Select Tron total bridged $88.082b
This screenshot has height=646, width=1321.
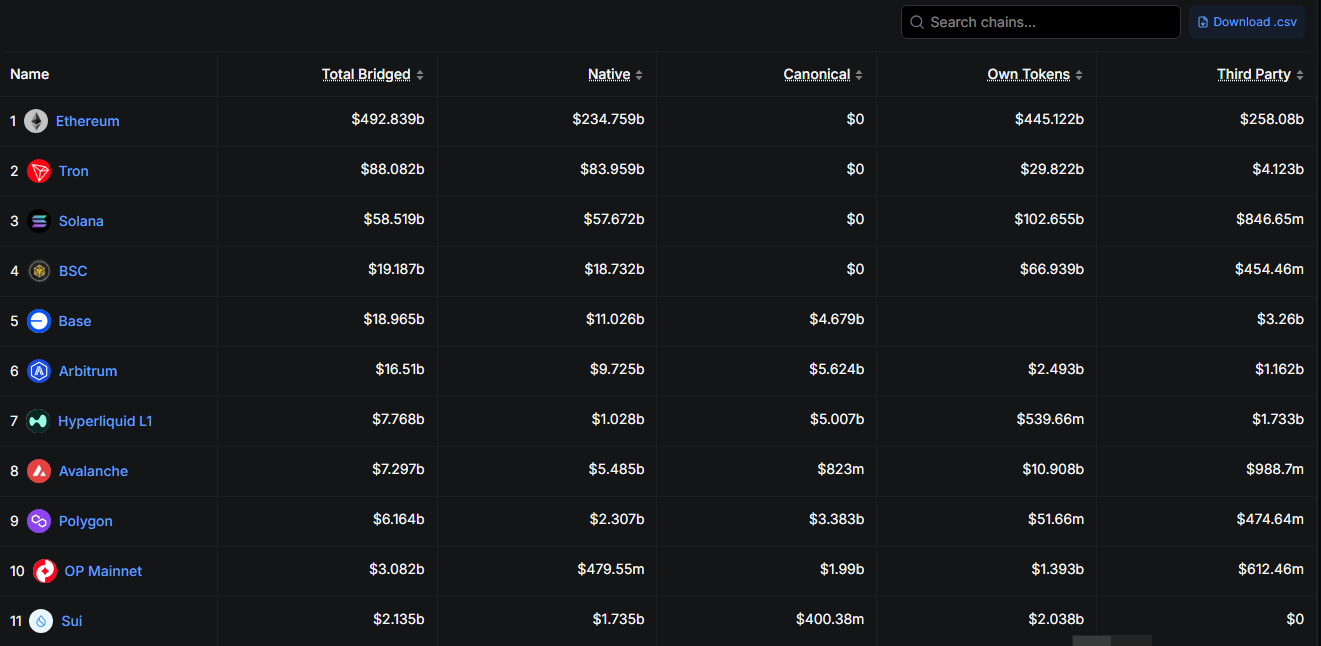[x=392, y=169]
